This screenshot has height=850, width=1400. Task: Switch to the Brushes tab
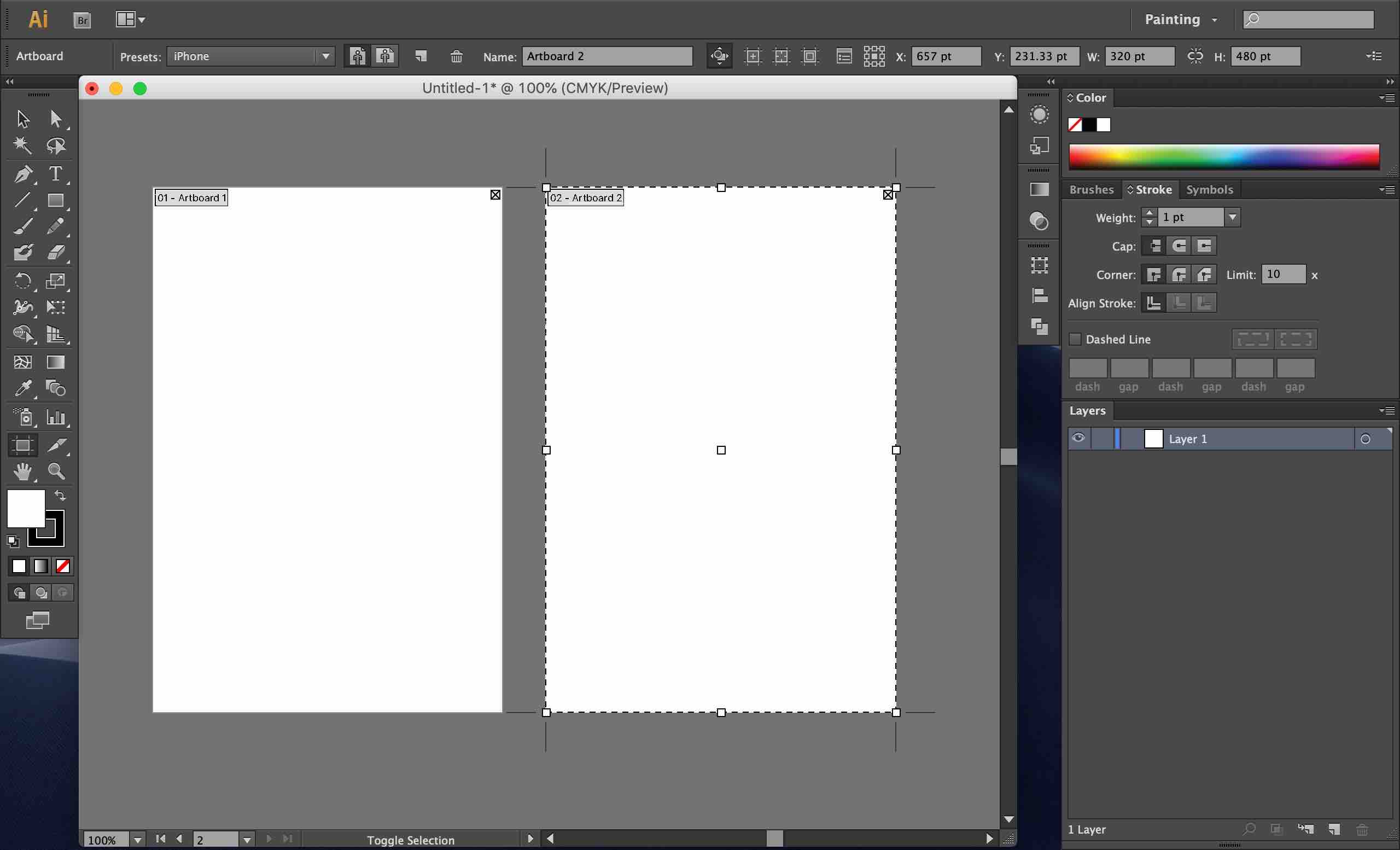click(x=1091, y=190)
